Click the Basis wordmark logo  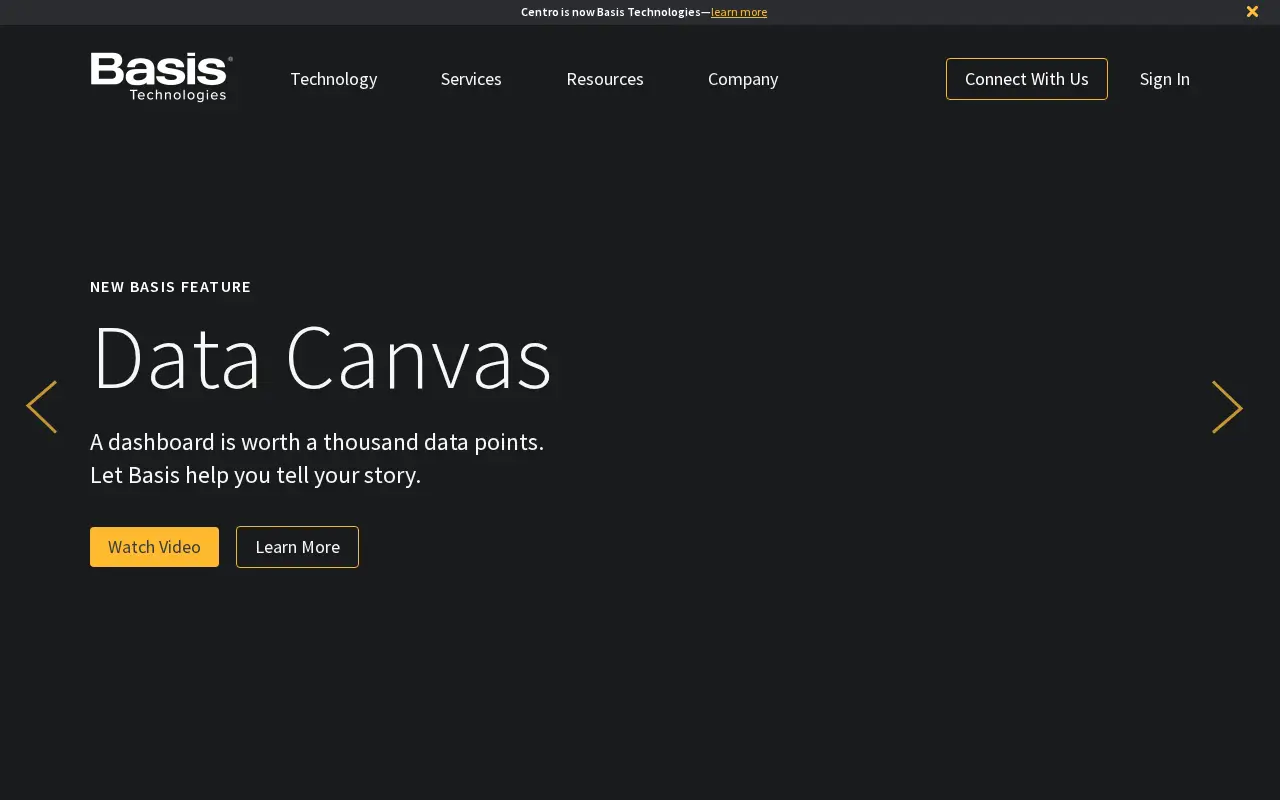point(161,70)
